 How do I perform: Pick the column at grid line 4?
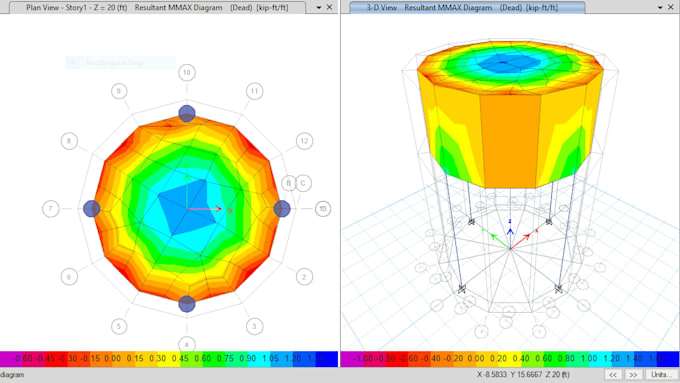[187, 304]
